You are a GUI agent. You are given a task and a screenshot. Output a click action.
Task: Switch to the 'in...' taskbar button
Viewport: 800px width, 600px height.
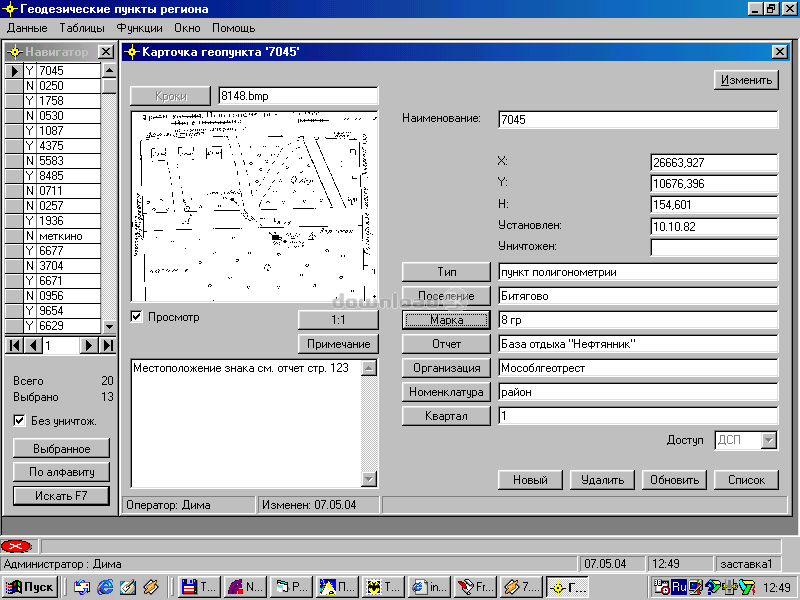[429, 587]
